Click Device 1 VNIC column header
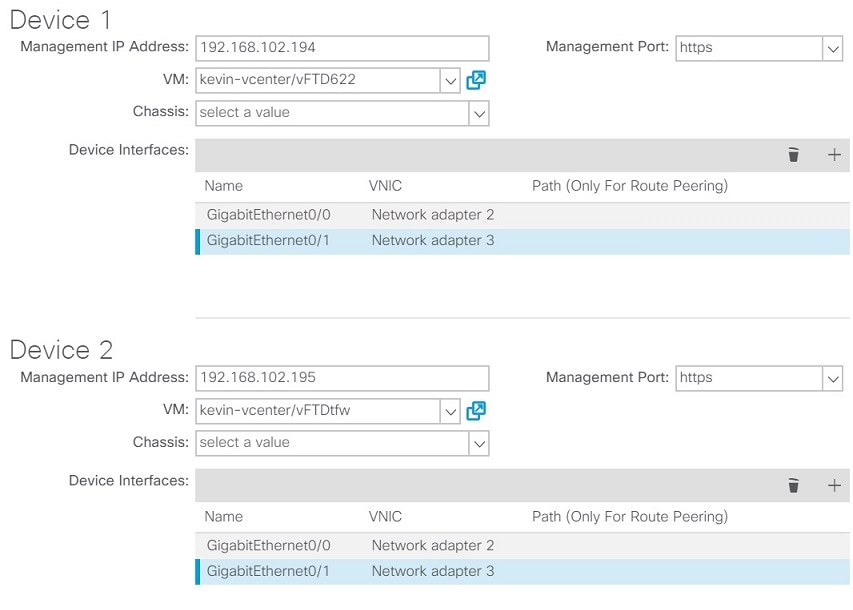Screen dimensions: 853x610 (385, 186)
